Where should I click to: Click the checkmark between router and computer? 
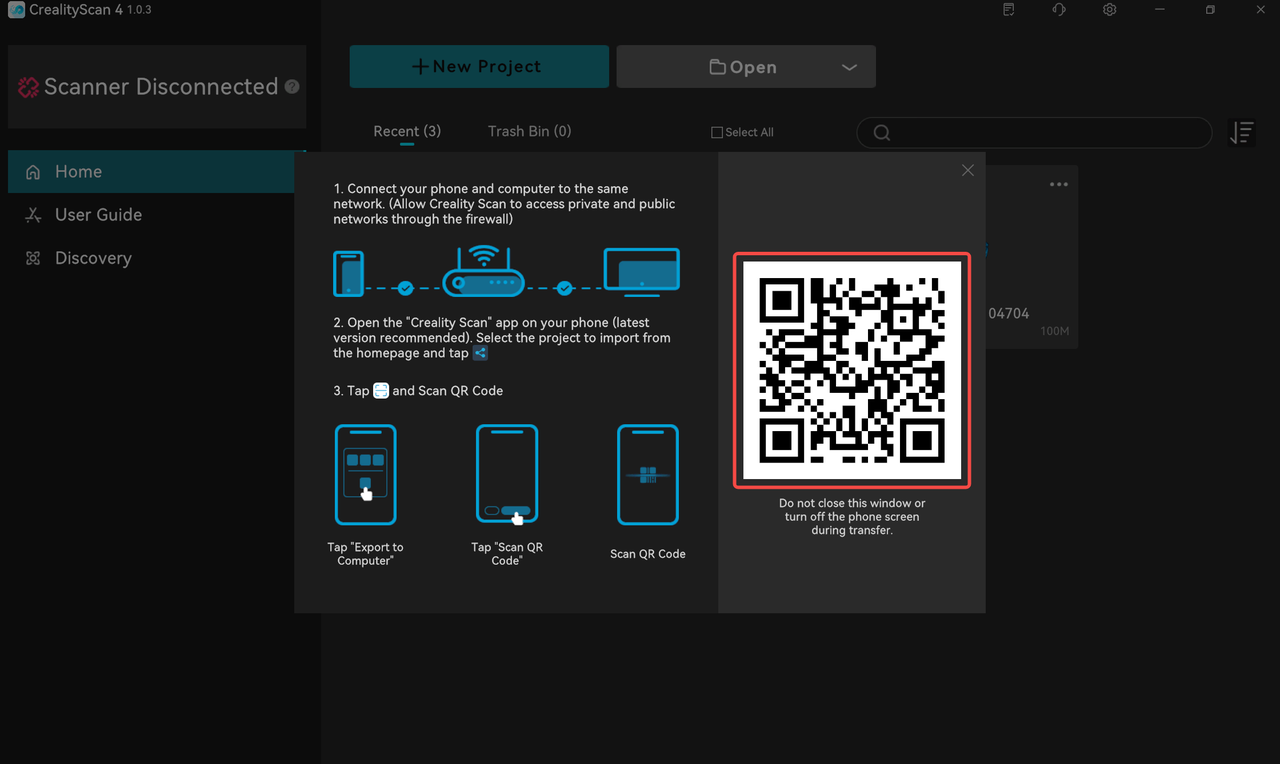pos(564,288)
